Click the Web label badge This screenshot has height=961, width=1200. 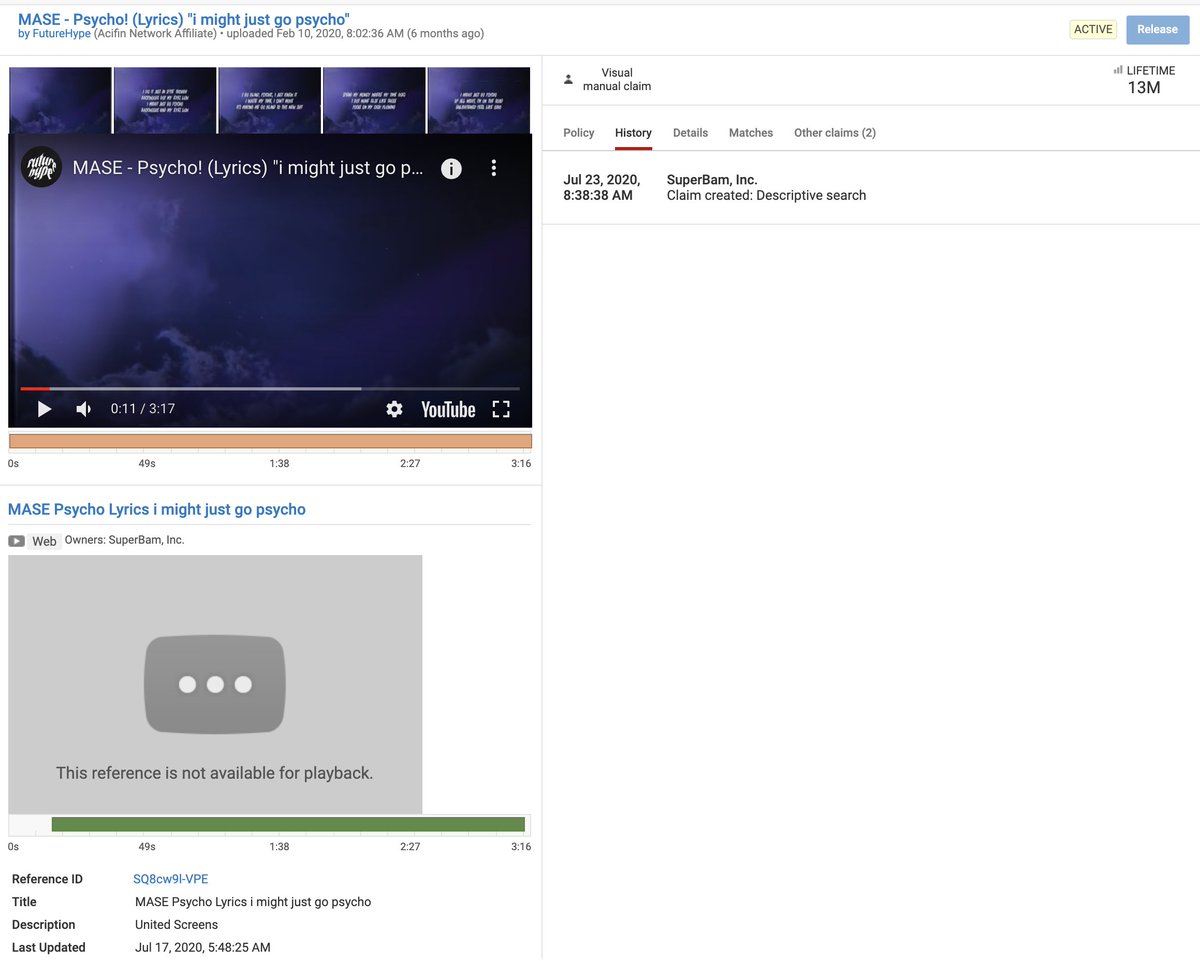pyautogui.click(x=44, y=541)
